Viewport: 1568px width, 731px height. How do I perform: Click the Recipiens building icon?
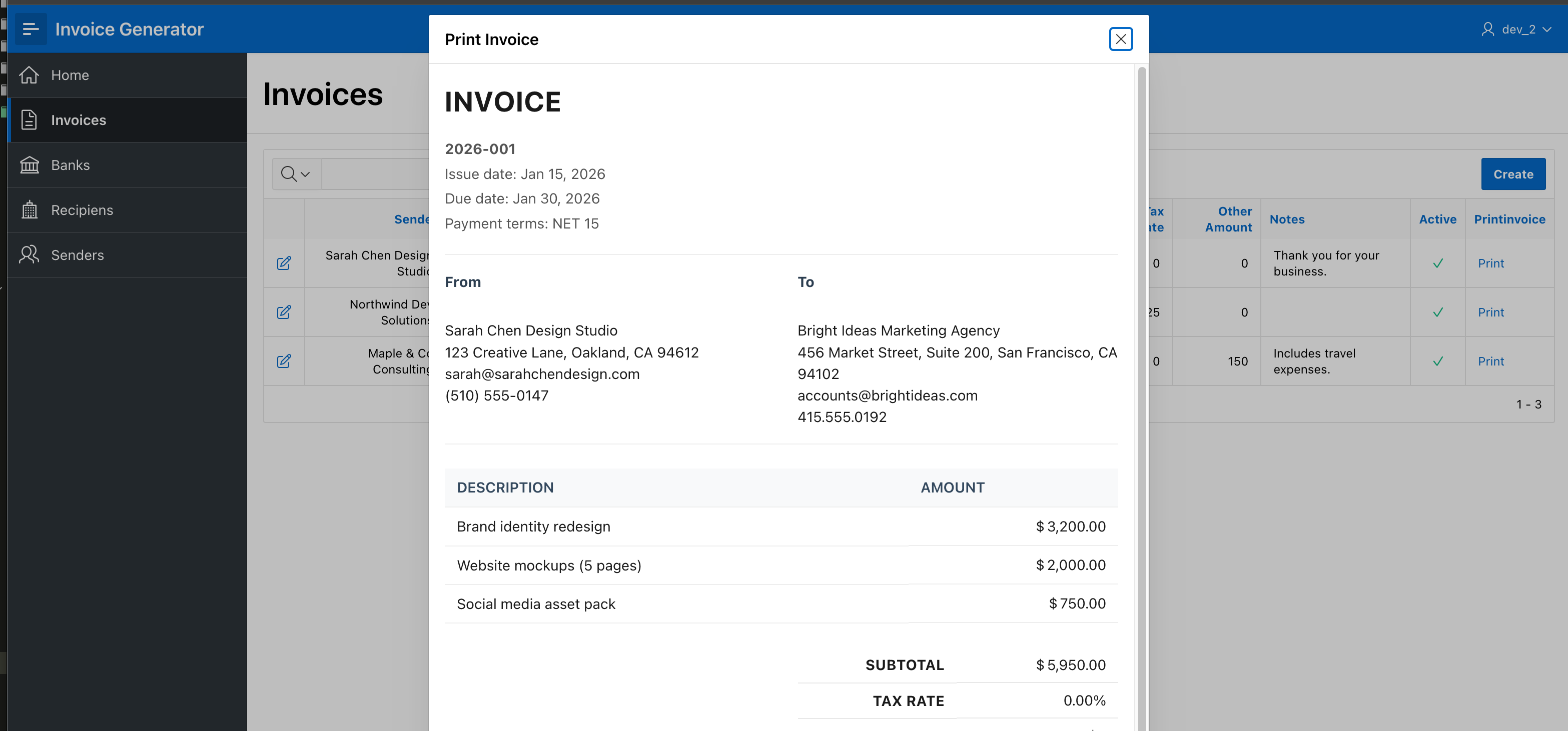click(29, 210)
